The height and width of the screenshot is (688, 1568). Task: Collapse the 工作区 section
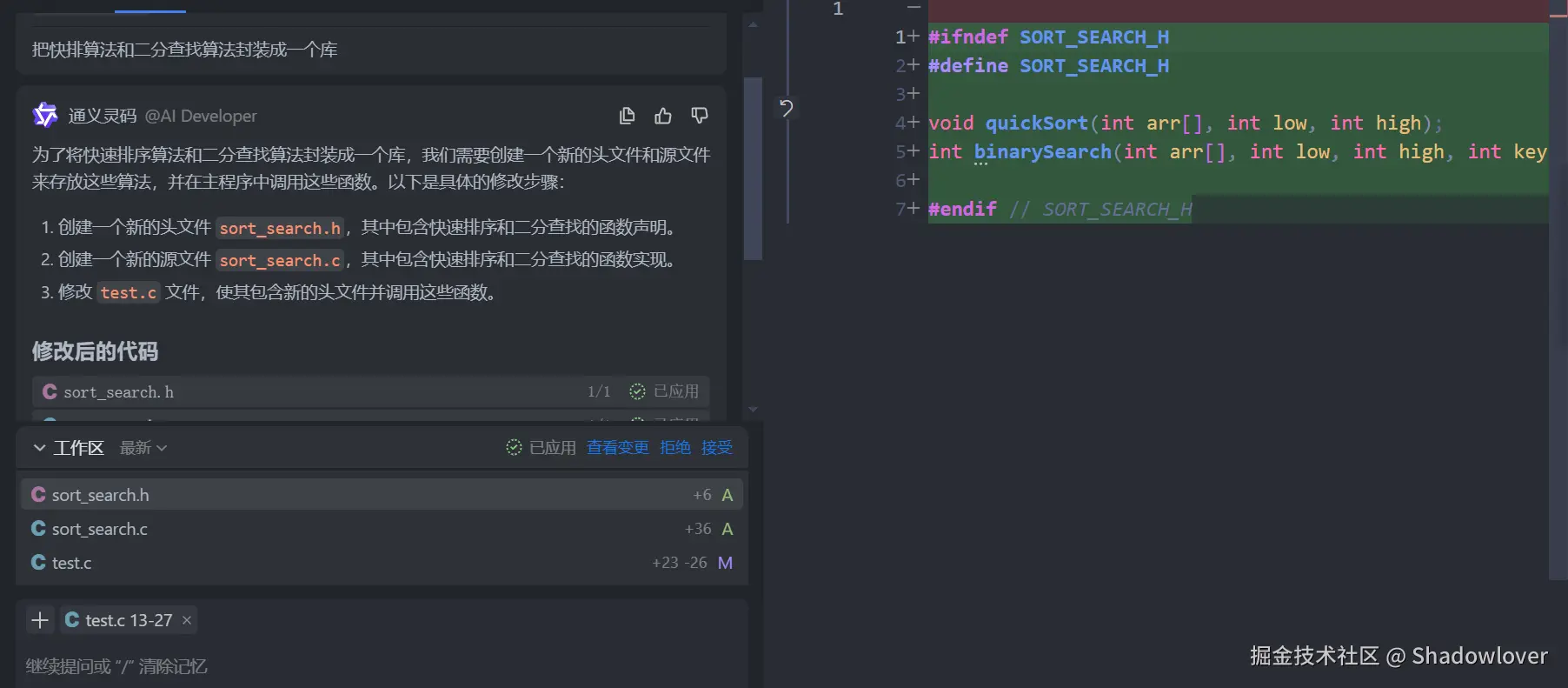tap(39, 448)
